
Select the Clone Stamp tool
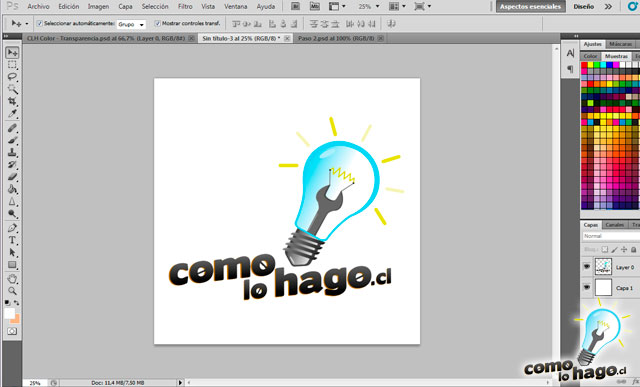click(x=12, y=152)
